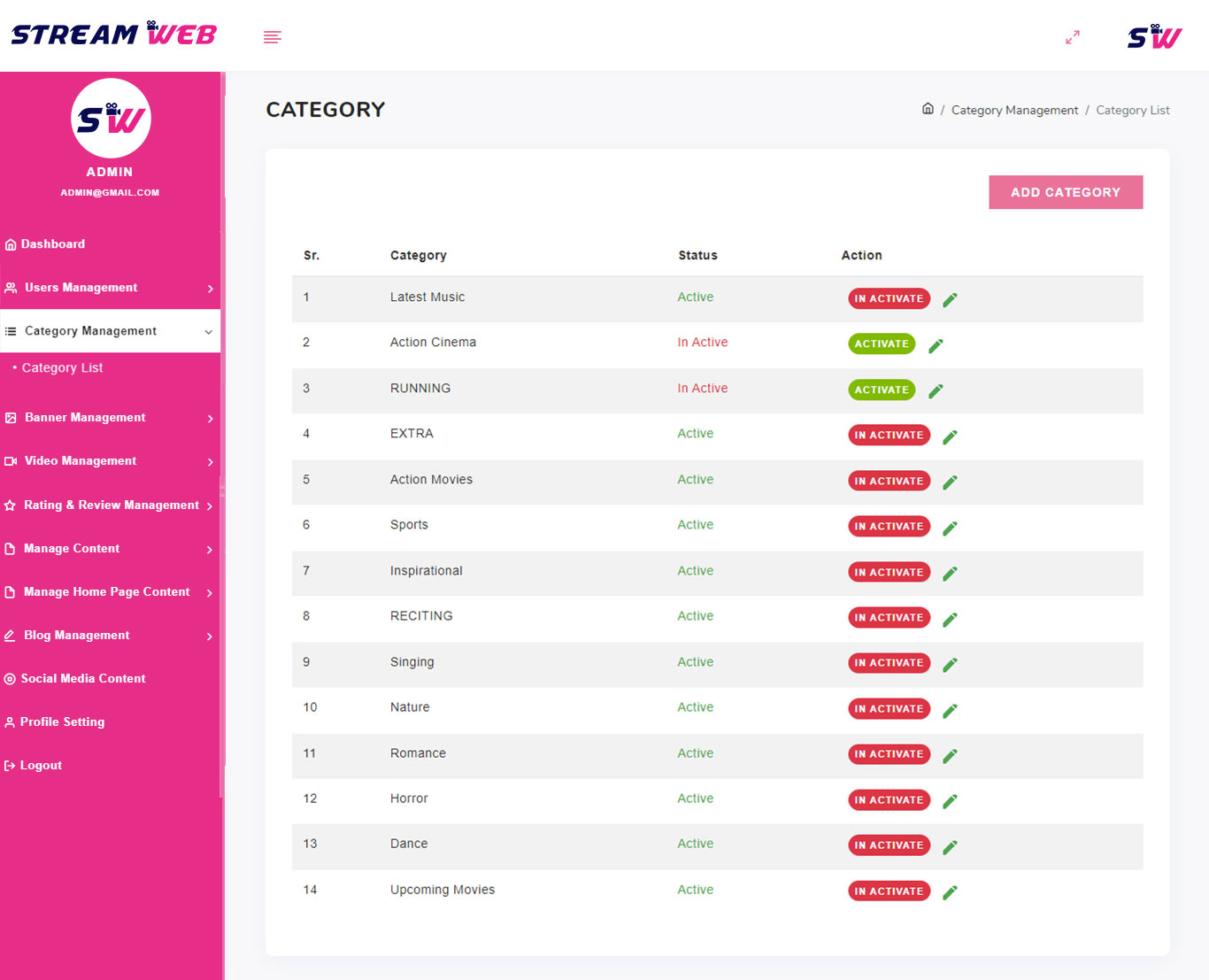1209x980 pixels.
Task: Click the pencil icon for Sports row
Action: pos(950,528)
